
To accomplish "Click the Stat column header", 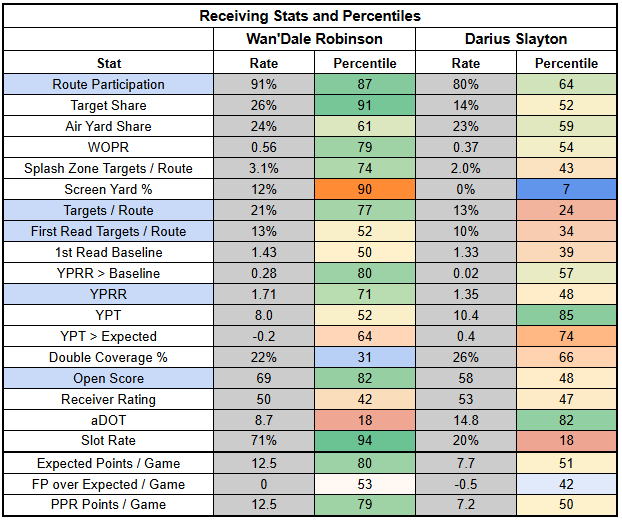I will [x=109, y=63].
